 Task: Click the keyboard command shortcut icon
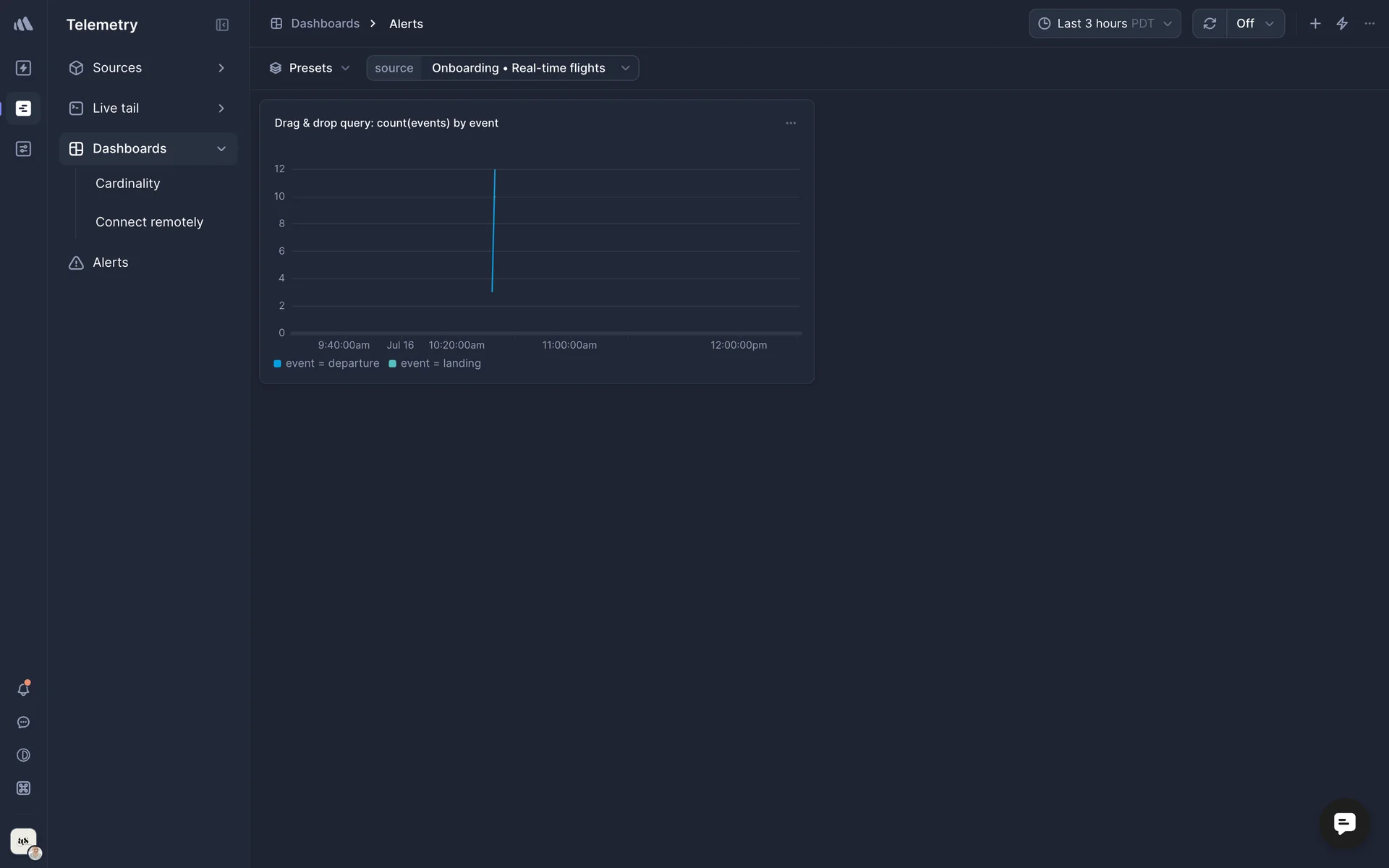coord(23,788)
